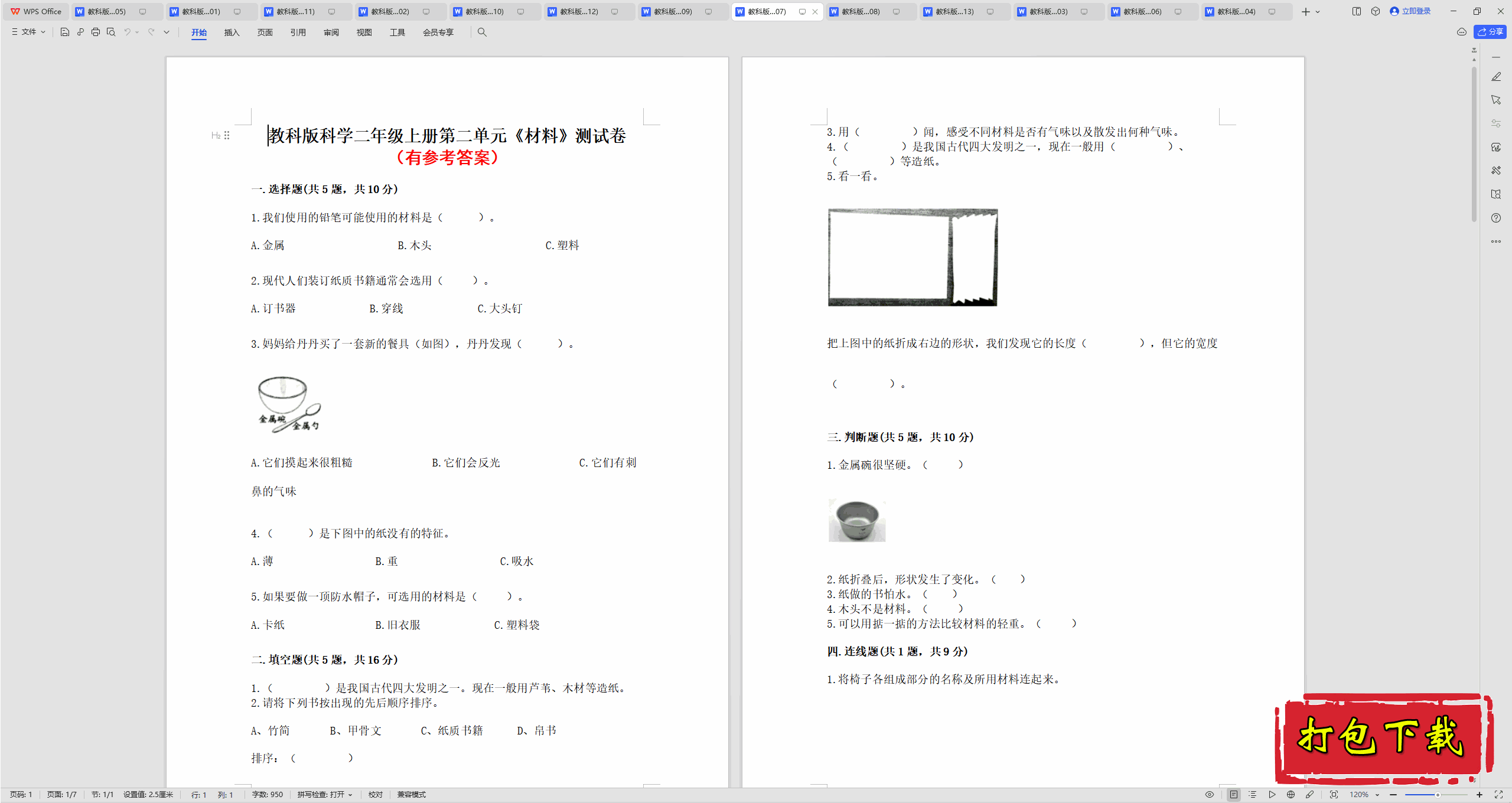
Task: Click the Redo arrow icon
Action: click(151, 32)
